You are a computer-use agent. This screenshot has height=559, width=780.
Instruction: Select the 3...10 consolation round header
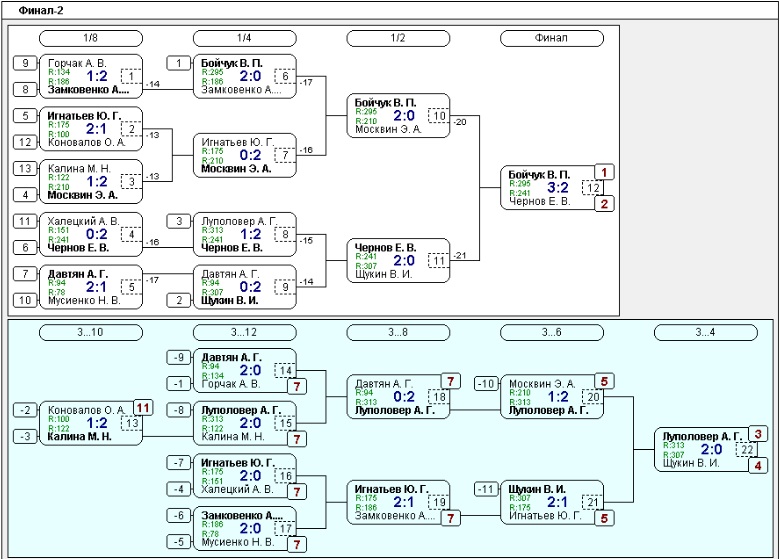[x=91, y=333]
